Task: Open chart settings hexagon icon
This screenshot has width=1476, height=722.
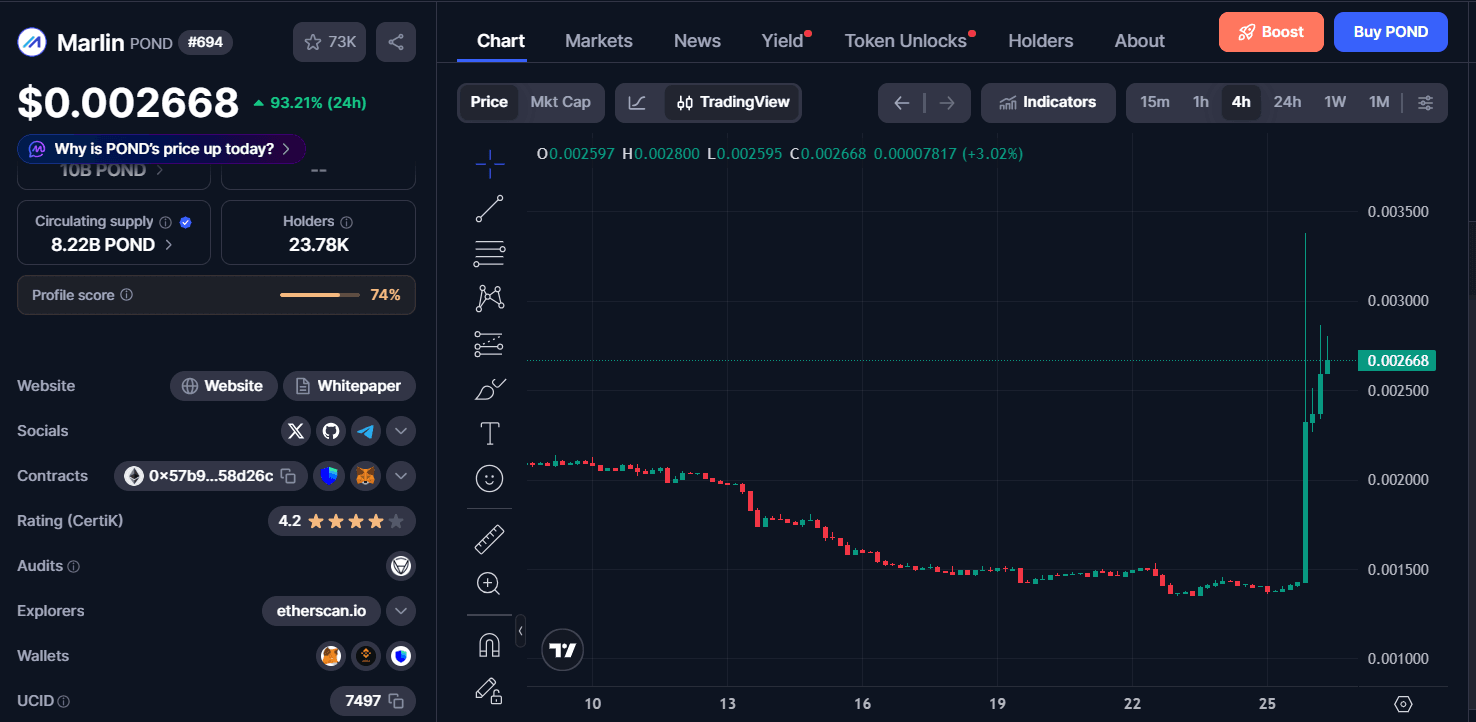Action: pos(1403,704)
